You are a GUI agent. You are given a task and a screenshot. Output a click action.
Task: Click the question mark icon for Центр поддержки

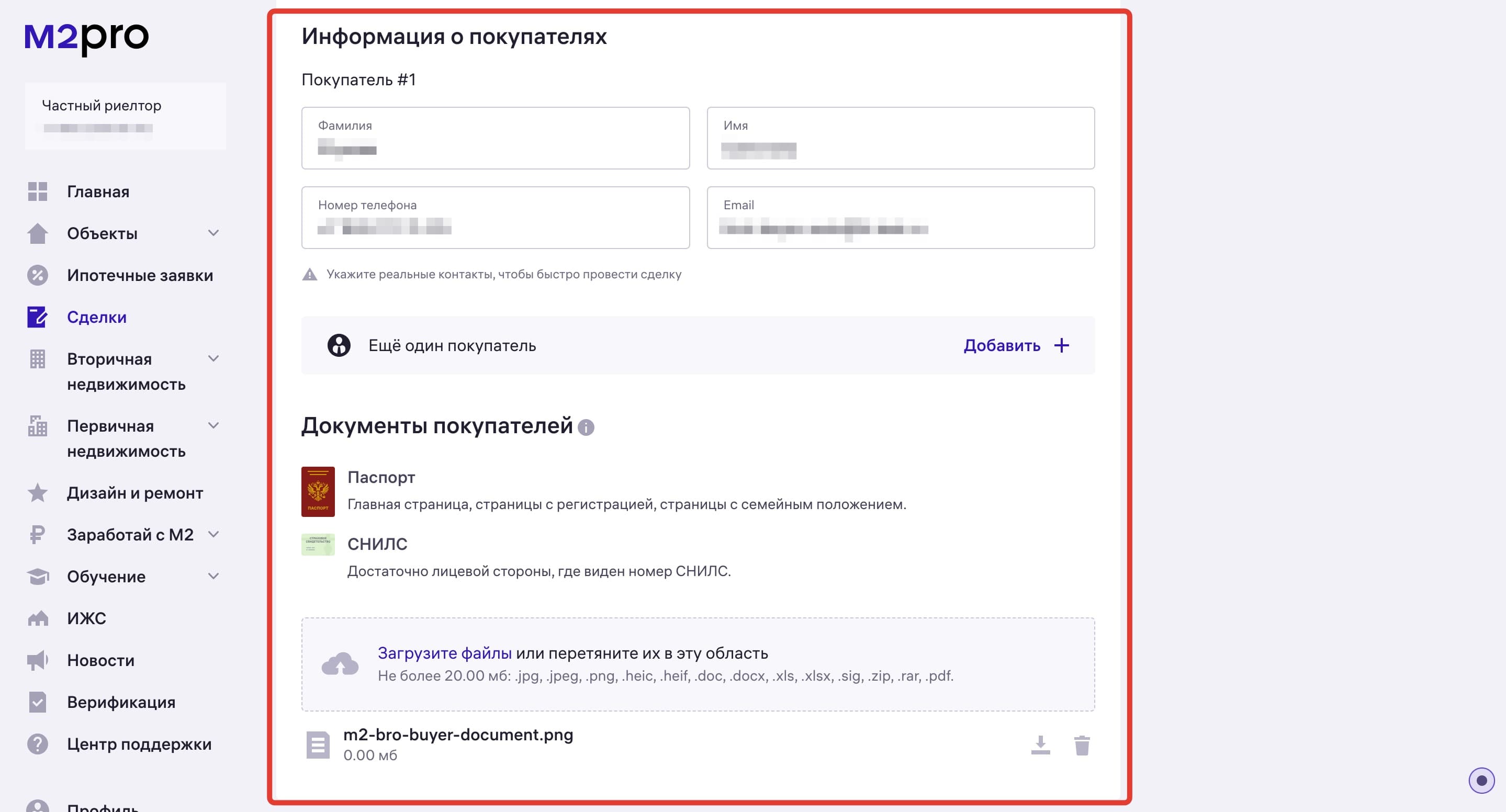(38, 744)
